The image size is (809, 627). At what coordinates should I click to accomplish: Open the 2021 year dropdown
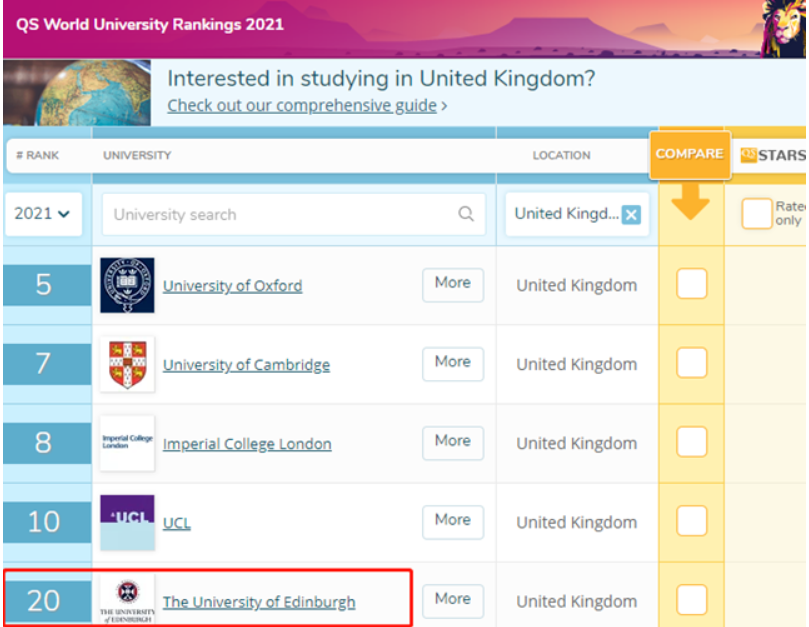pyautogui.click(x=43, y=214)
